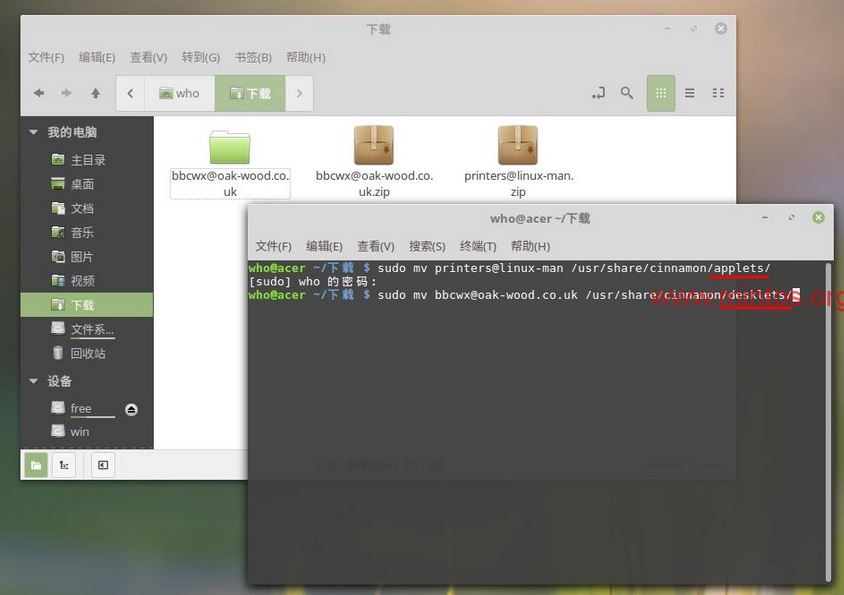Open the file search magnifier

(627, 93)
